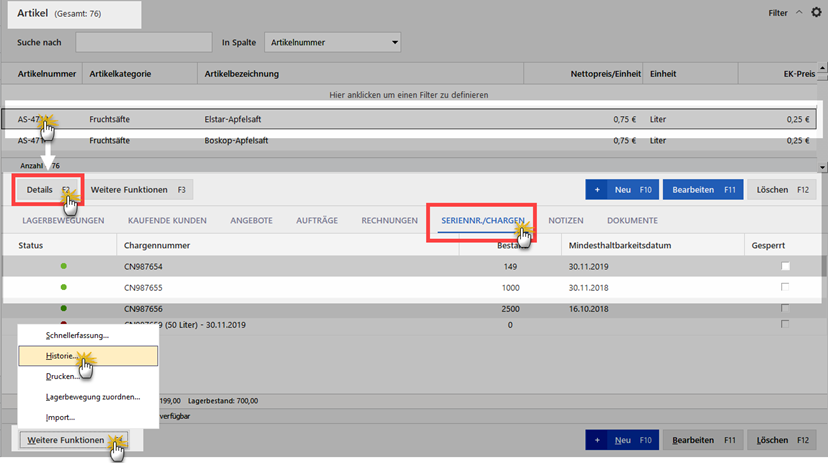
Task: Sort by Artikelnummer column header
Action: 47,74
